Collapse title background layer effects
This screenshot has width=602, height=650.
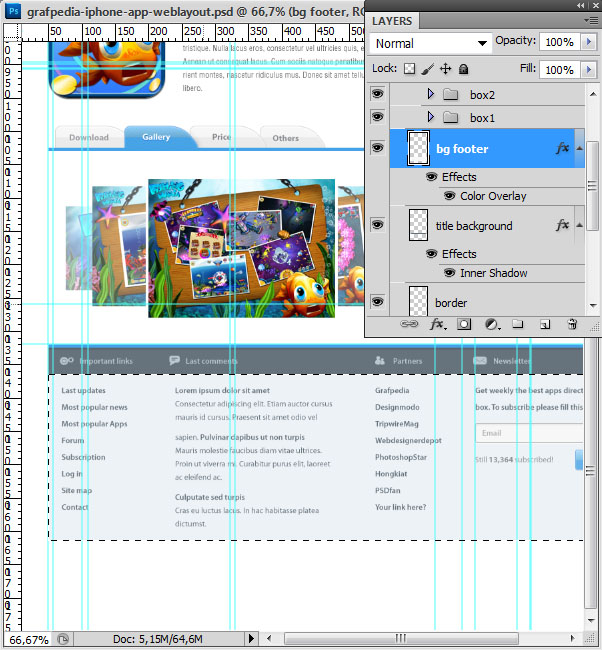[x=580, y=225]
